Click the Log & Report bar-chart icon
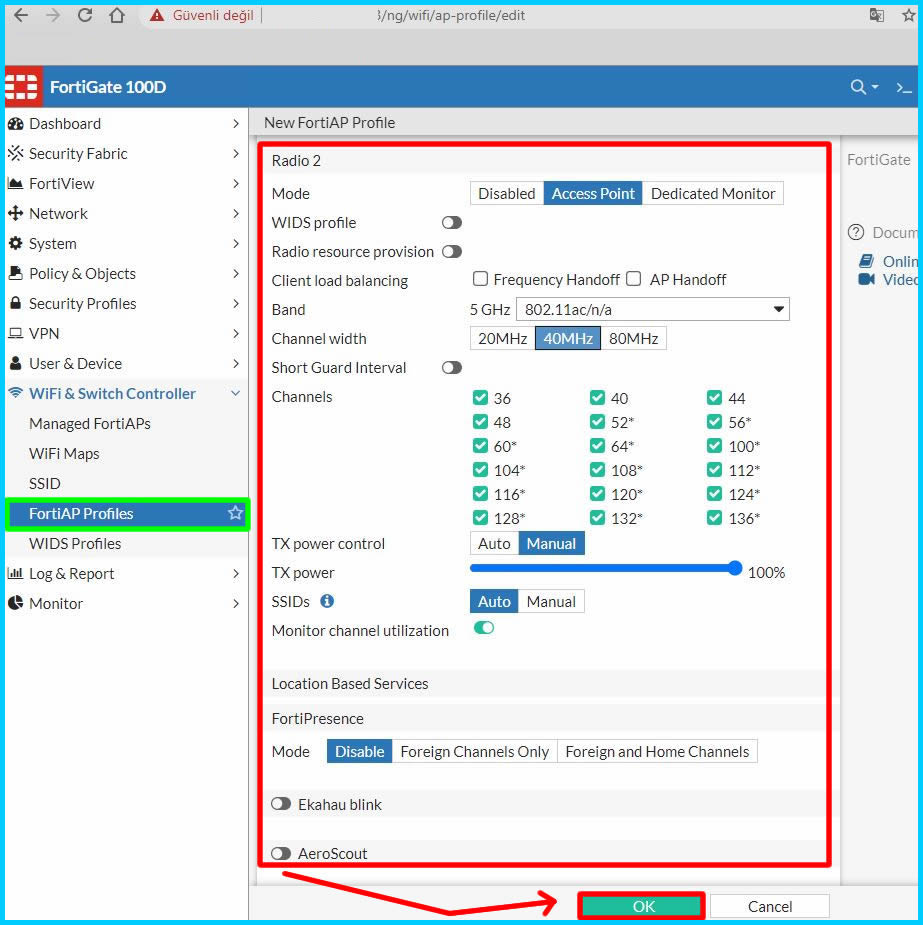The height and width of the screenshot is (925, 923). (15, 573)
